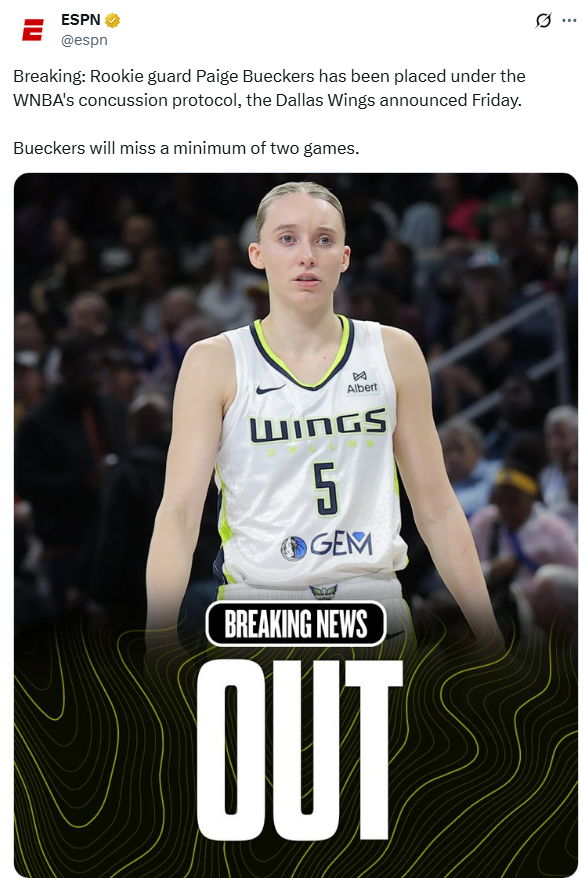This screenshot has width=585, height=878.
Task: Click the tweet's opening Breaking sentence
Action: (269, 88)
